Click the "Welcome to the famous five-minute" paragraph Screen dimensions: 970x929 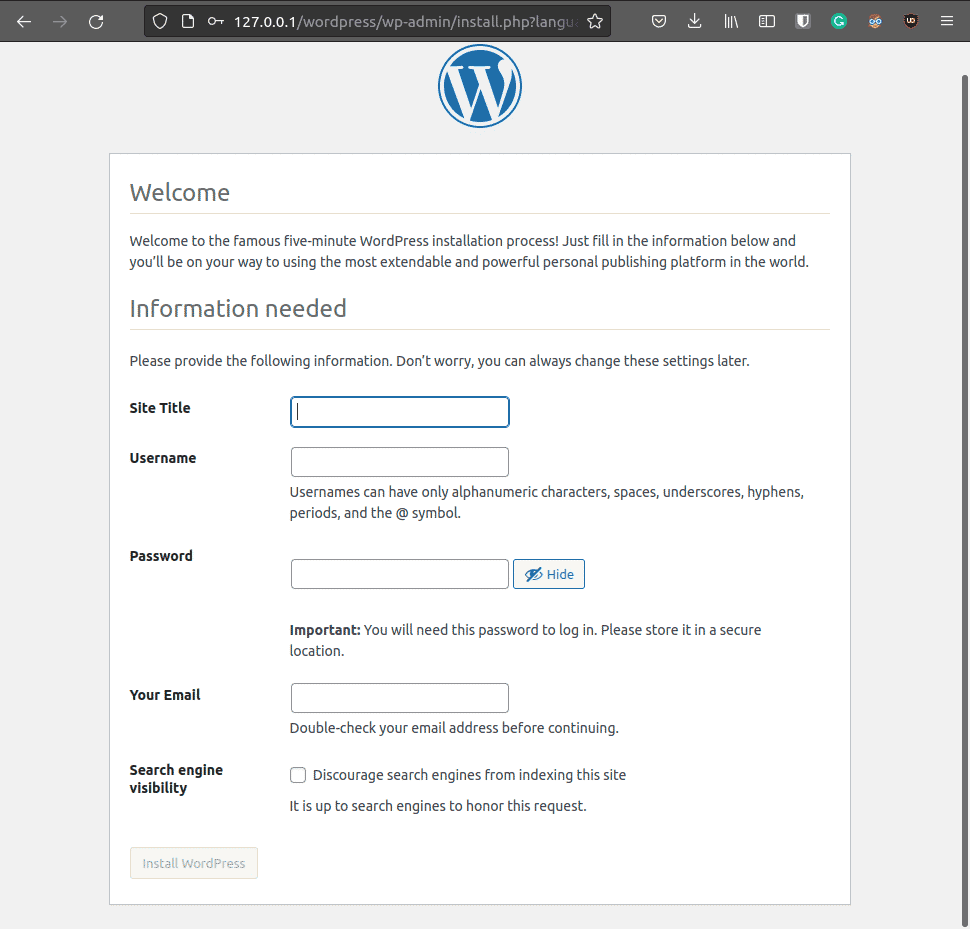469,251
